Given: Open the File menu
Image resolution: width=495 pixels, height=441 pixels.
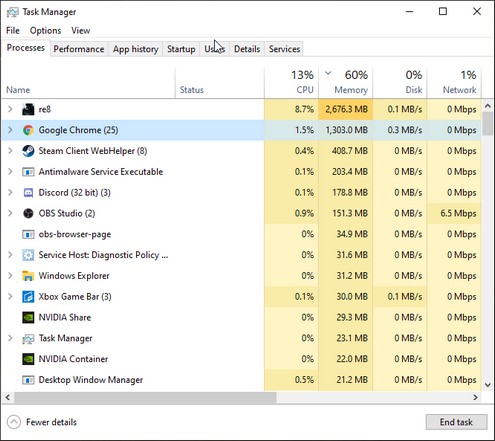Looking at the screenshot, I should pyautogui.click(x=13, y=31).
